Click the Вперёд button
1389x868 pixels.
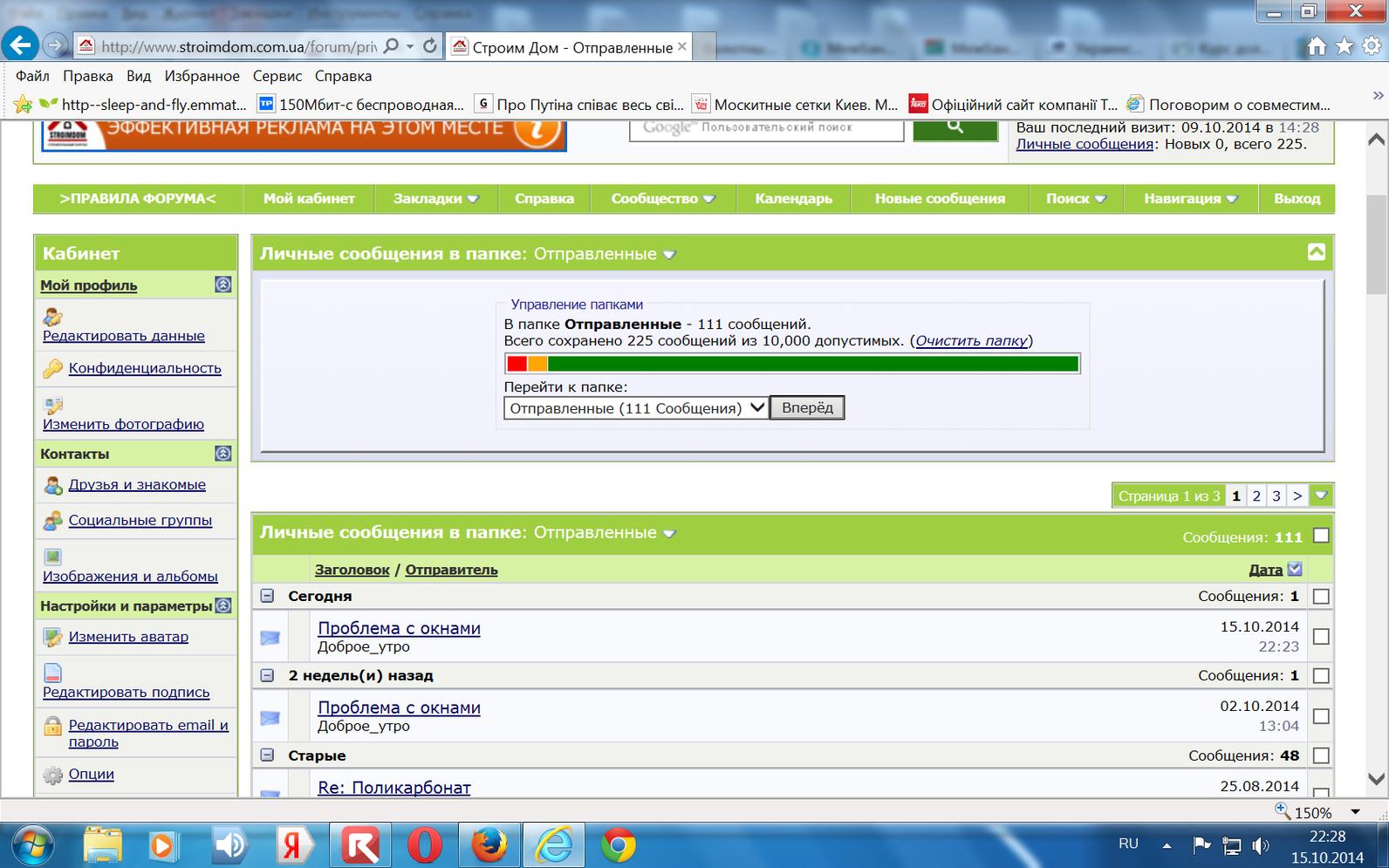click(807, 407)
